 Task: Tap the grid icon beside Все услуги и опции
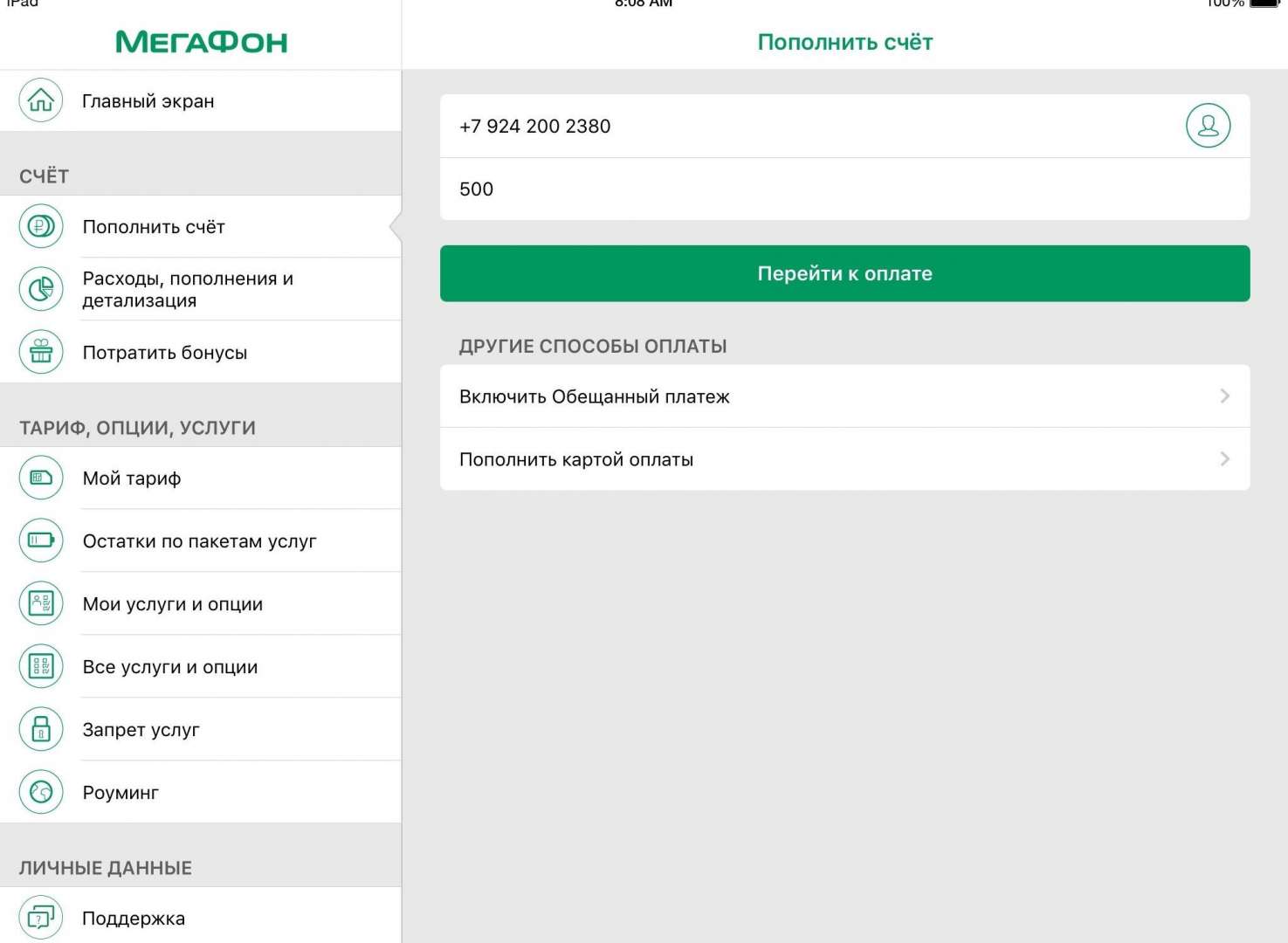tap(41, 666)
